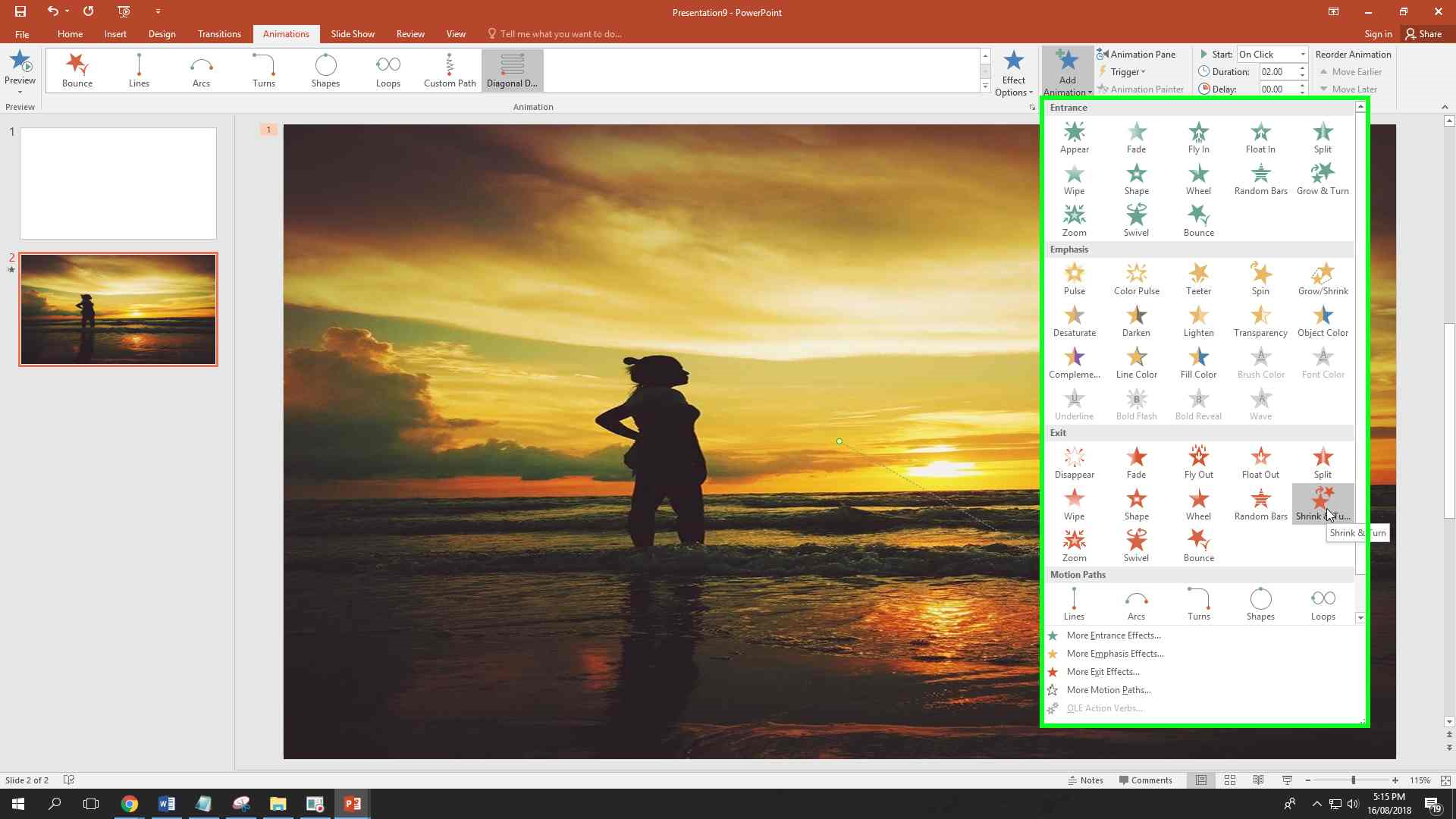Choose the Float Out exit animation
This screenshot has width=1456, height=819.
click(x=1260, y=463)
